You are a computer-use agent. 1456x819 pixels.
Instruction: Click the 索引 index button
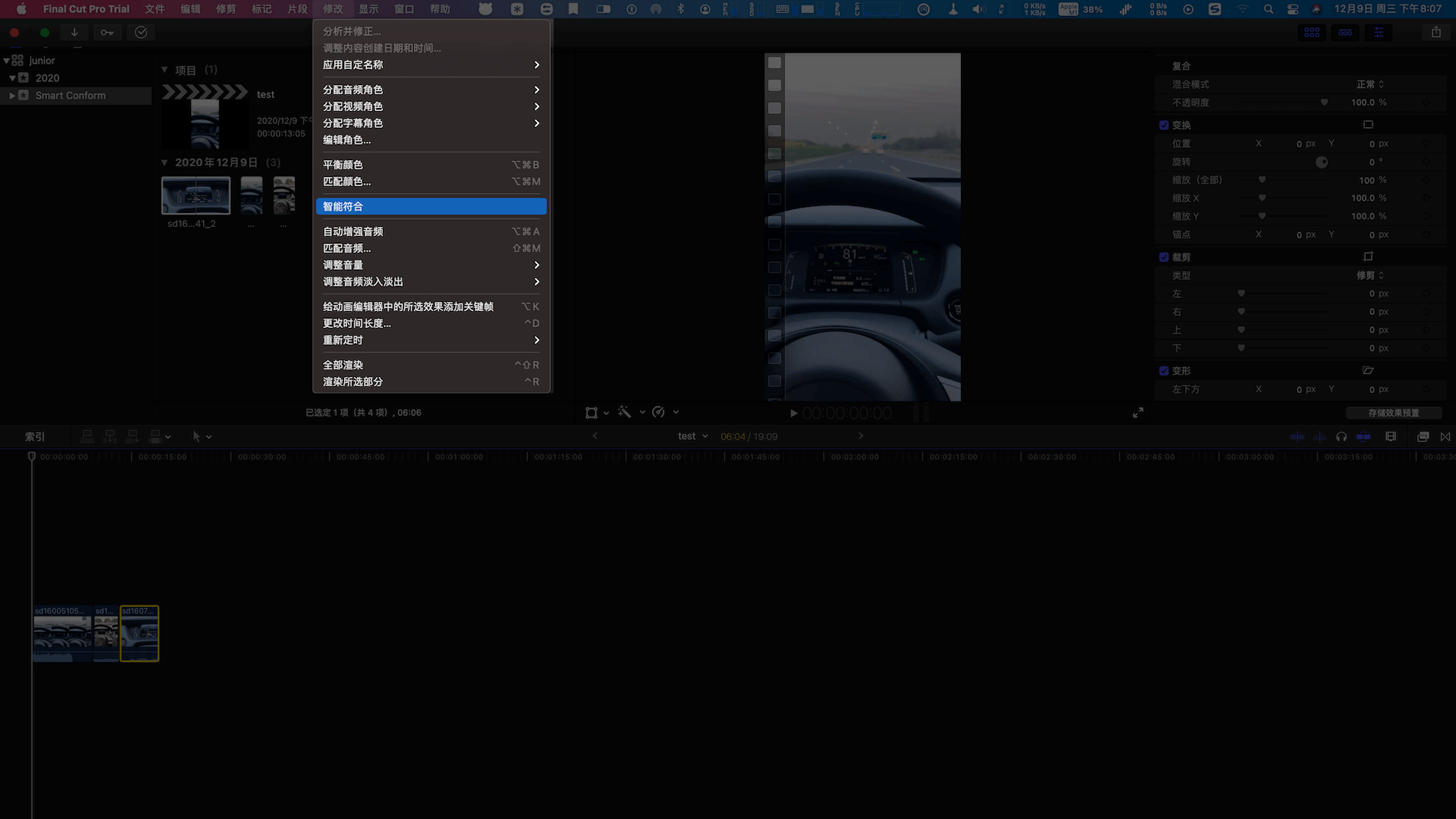(34, 437)
